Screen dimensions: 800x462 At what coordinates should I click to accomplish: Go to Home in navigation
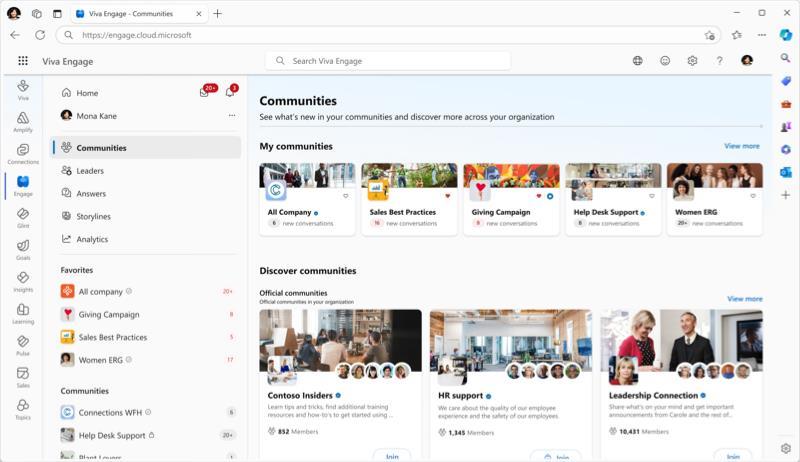click(87, 93)
